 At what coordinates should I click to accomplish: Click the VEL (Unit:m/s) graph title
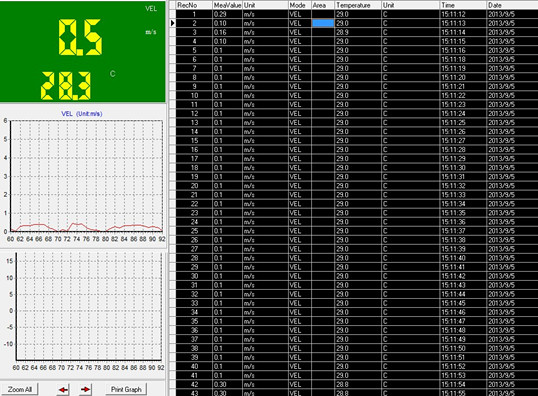coord(82,114)
